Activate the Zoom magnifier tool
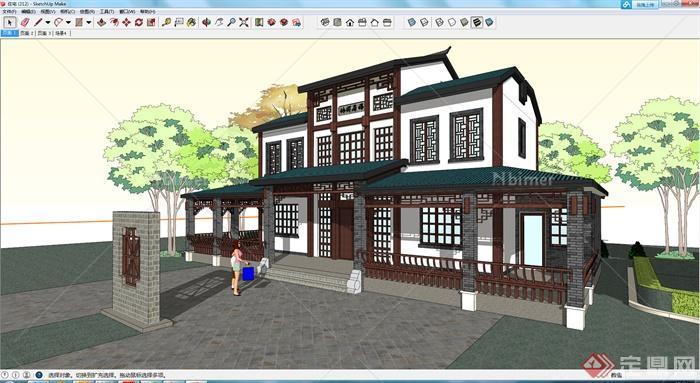 click(x=231, y=22)
